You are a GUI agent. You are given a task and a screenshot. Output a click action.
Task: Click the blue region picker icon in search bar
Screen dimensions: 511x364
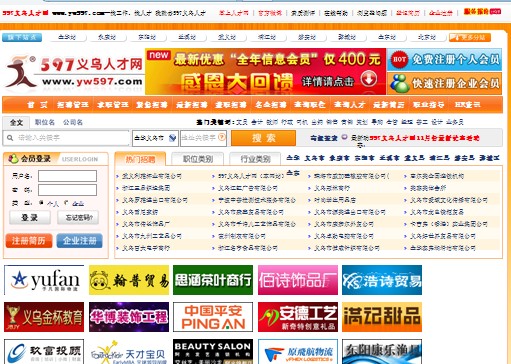(x=172, y=138)
